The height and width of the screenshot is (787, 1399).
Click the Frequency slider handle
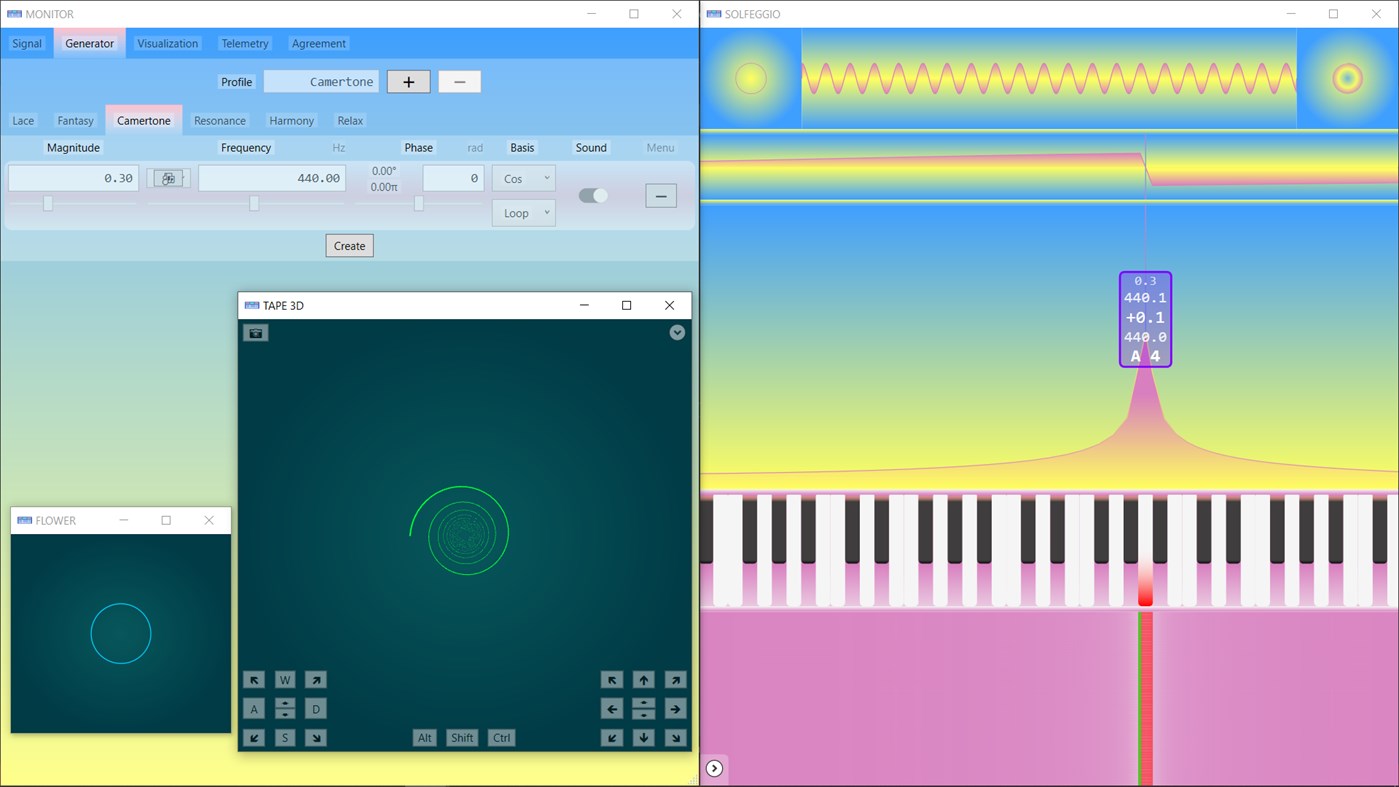coord(254,204)
